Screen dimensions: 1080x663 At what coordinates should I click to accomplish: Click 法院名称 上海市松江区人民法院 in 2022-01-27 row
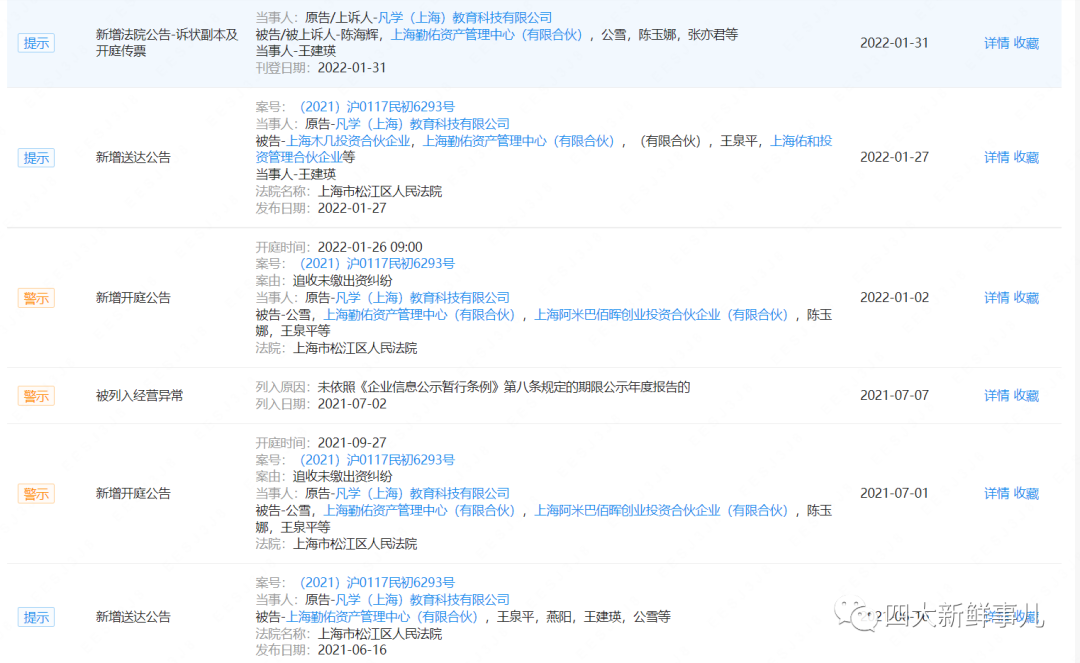pyautogui.click(x=380, y=191)
